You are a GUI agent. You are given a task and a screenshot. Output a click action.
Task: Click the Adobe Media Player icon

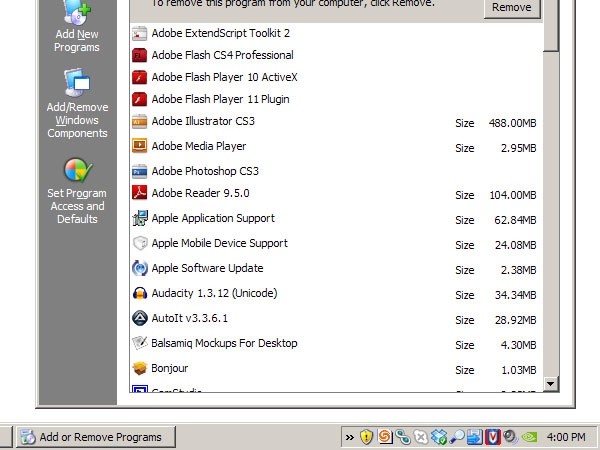(x=139, y=146)
